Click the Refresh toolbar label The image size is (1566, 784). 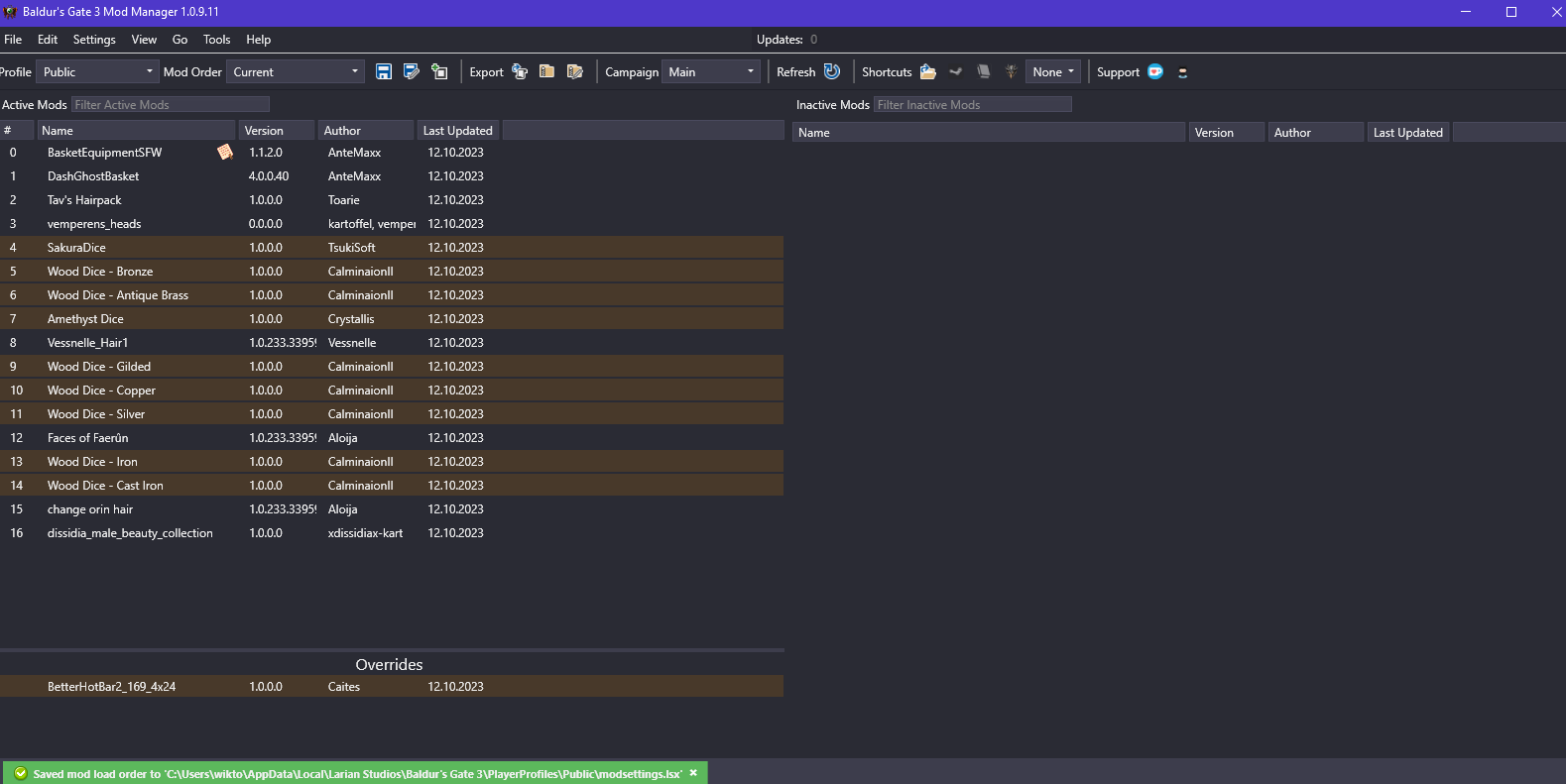(795, 71)
